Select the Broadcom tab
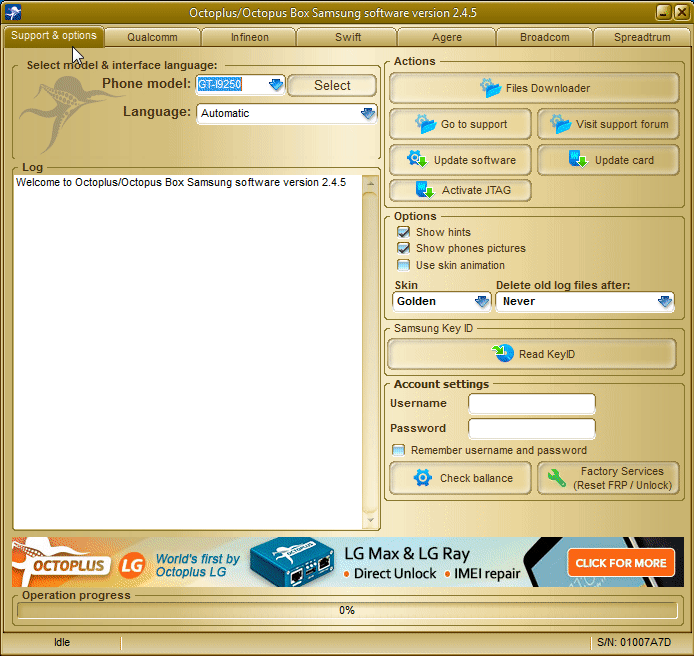This screenshot has height=656, width=694. 544,37
